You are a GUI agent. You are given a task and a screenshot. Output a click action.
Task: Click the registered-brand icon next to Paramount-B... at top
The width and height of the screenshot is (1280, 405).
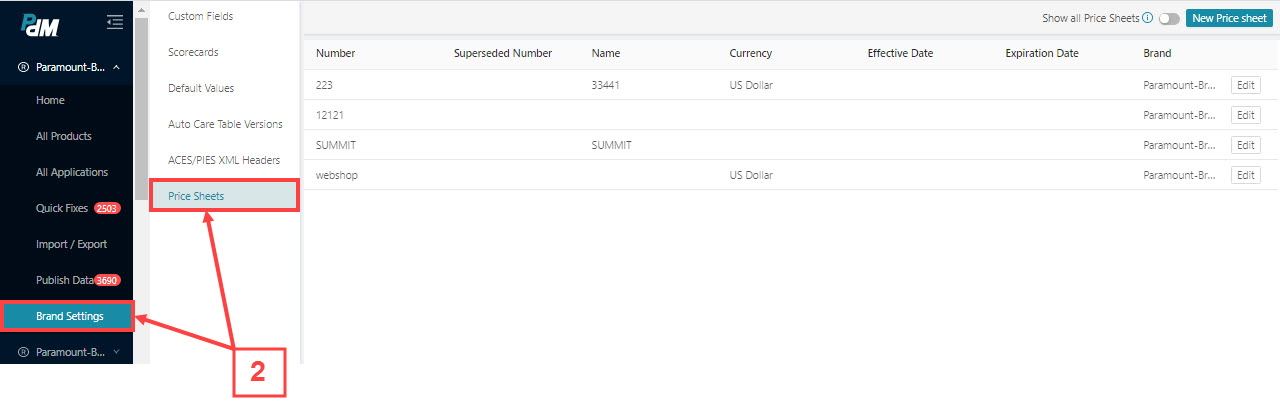pos(23,67)
